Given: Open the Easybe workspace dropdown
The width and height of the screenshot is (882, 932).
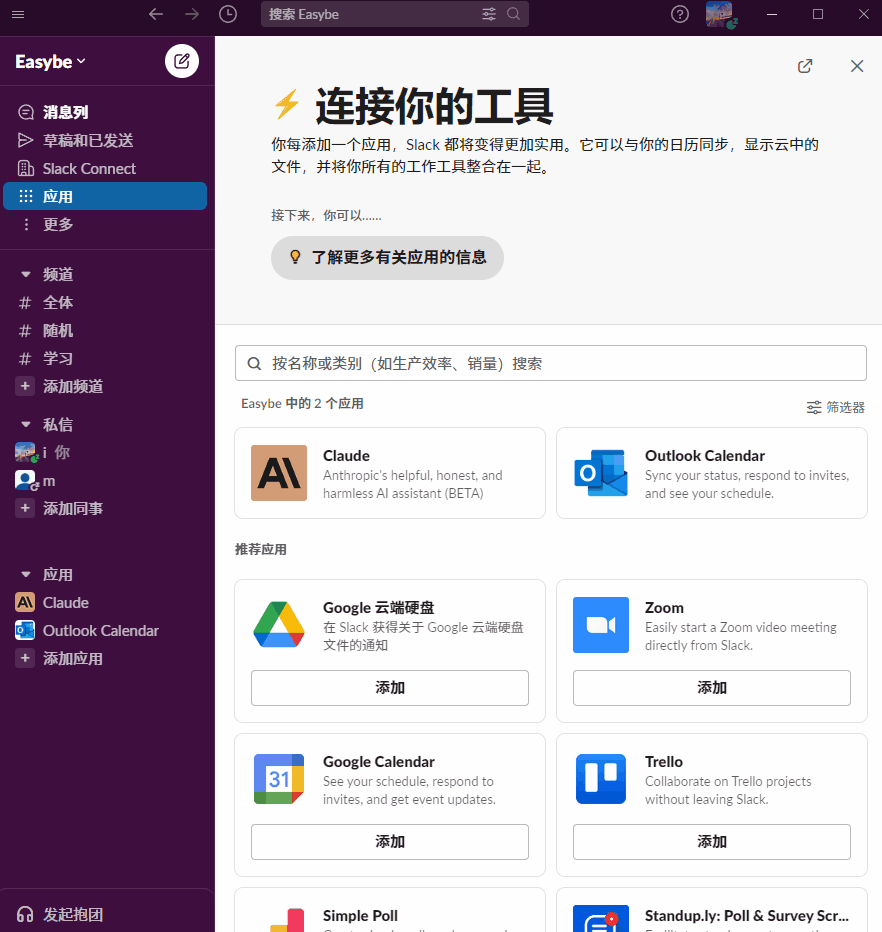Looking at the screenshot, I should pyautogui.click(x=51, y=62).
